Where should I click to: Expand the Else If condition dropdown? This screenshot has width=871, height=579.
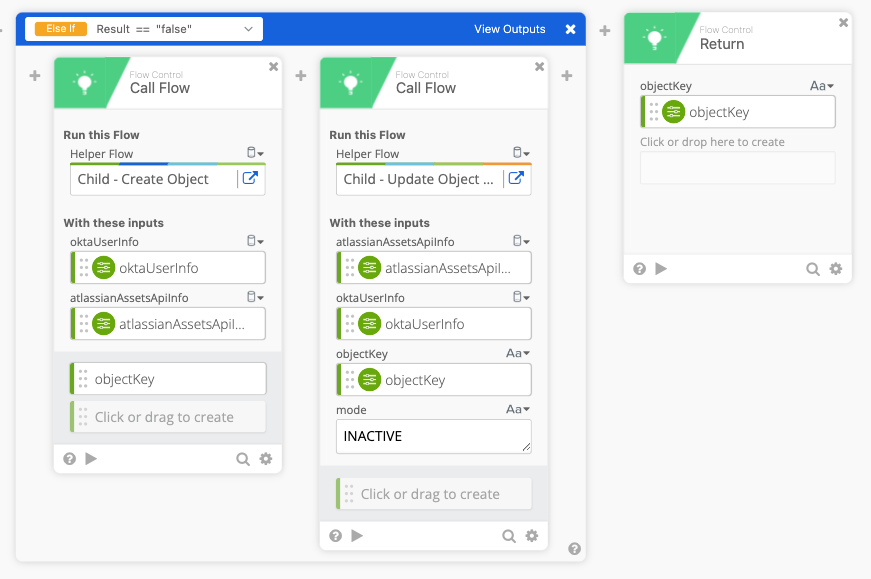click(x=248, y=30)
